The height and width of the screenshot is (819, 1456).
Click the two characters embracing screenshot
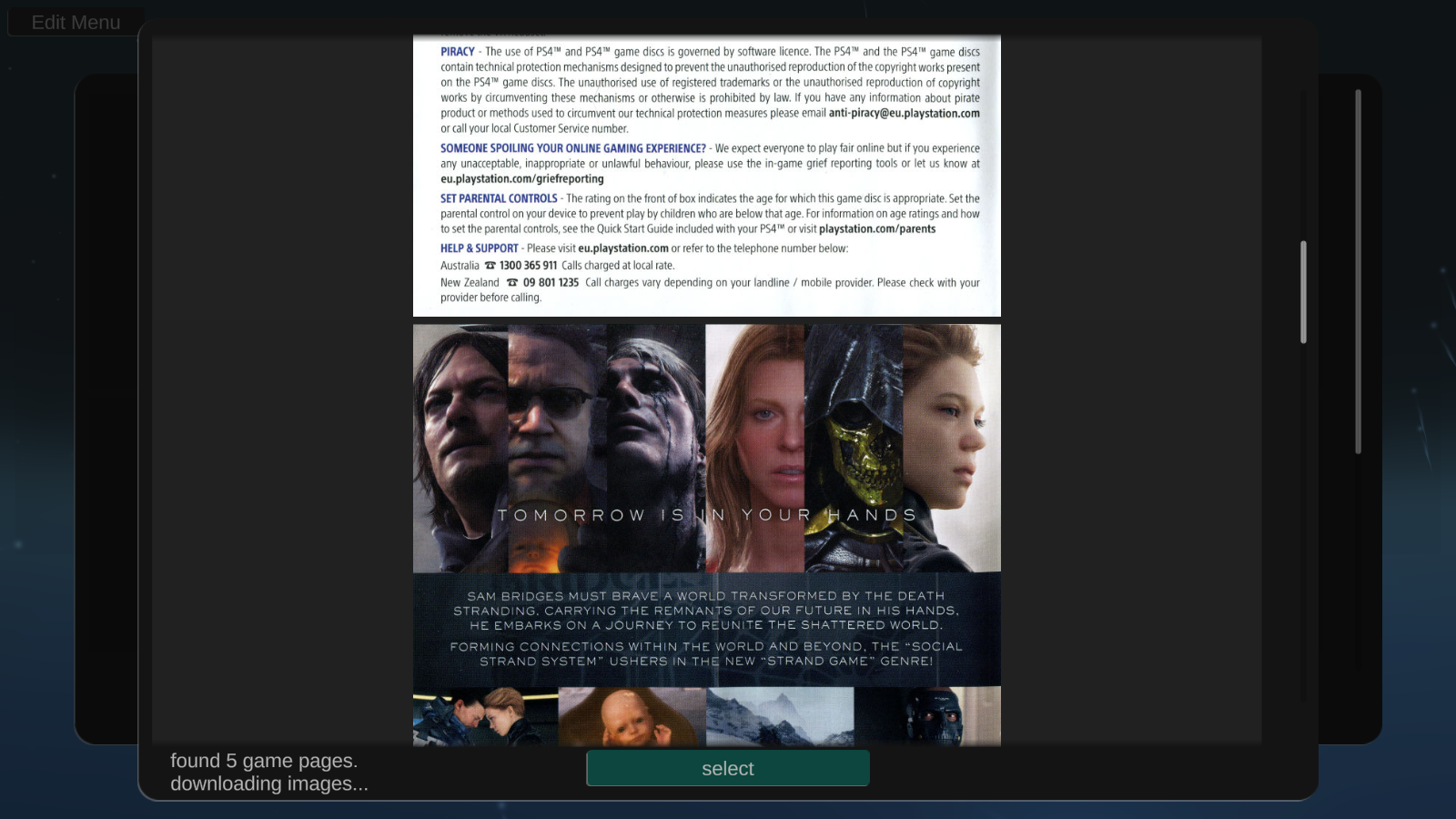[482, 719]
